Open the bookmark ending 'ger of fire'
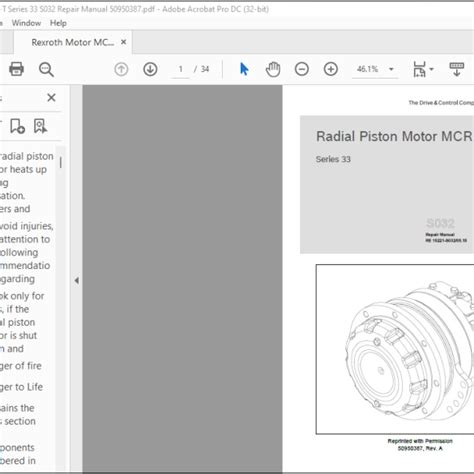This screenshot has width=474, height=474. click(21, 366)
